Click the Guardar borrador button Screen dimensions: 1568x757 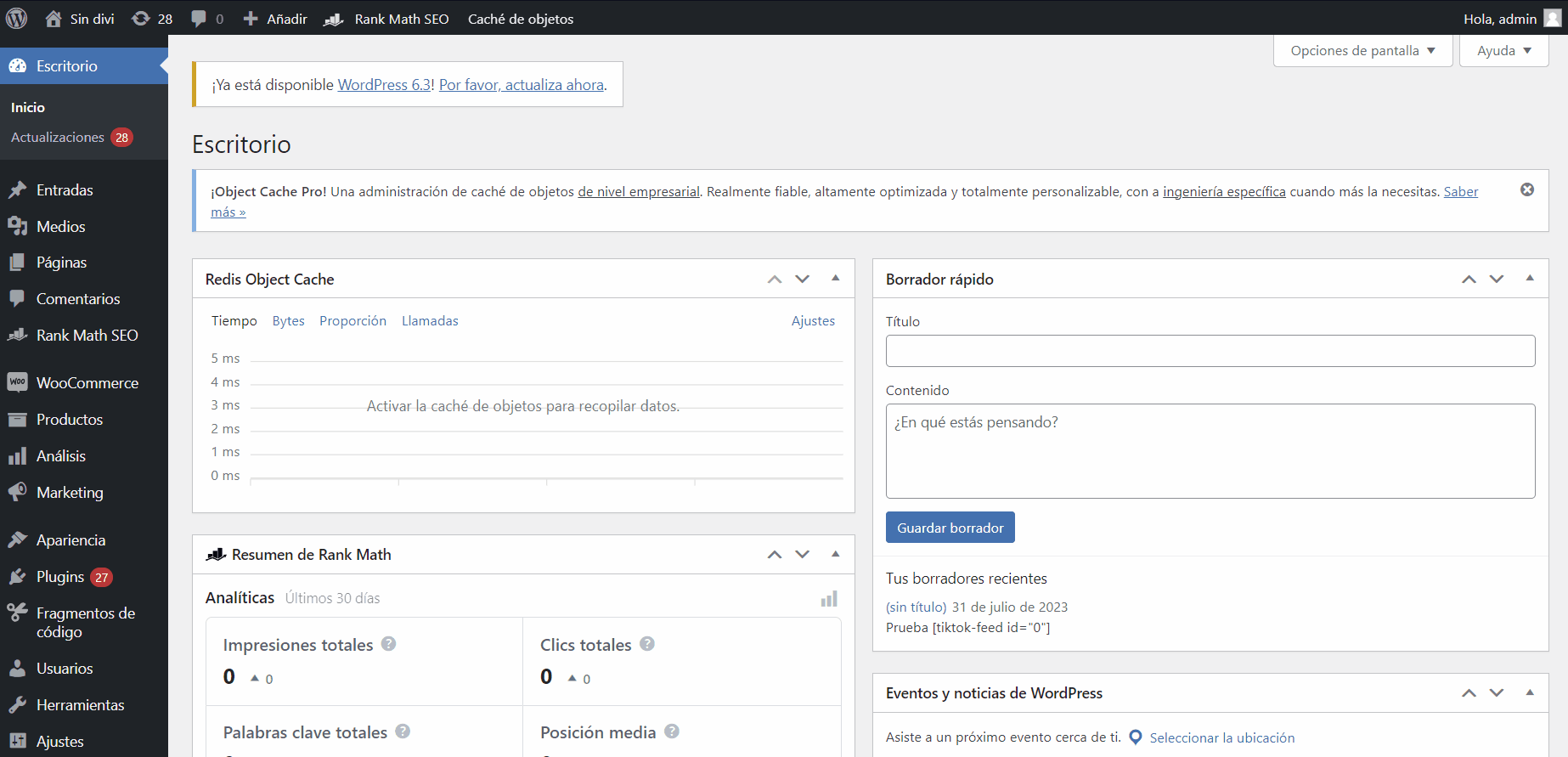(950, 528)
